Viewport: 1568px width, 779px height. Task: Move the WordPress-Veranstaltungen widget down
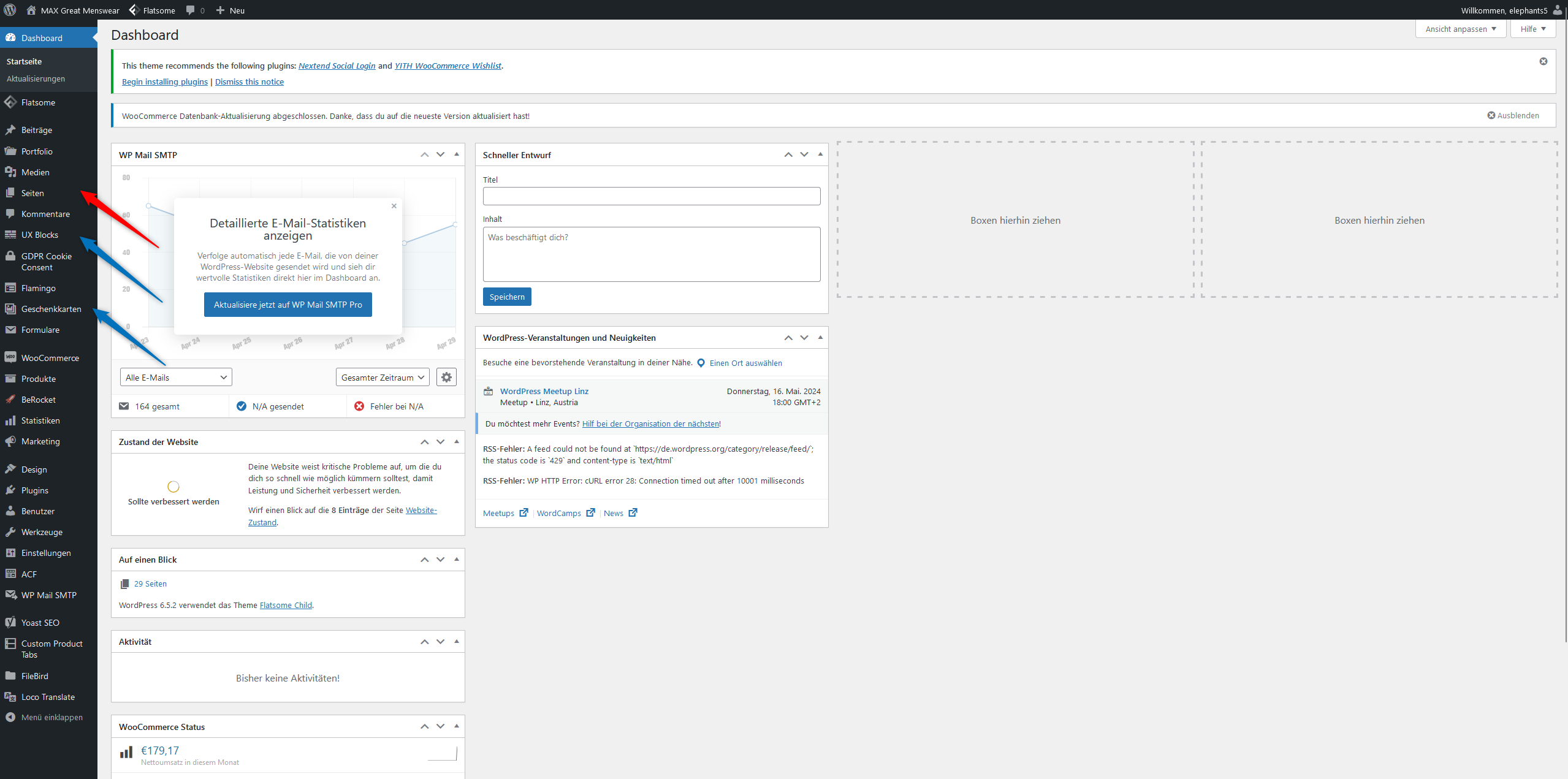pyautogui.click(x=804, y=337)
